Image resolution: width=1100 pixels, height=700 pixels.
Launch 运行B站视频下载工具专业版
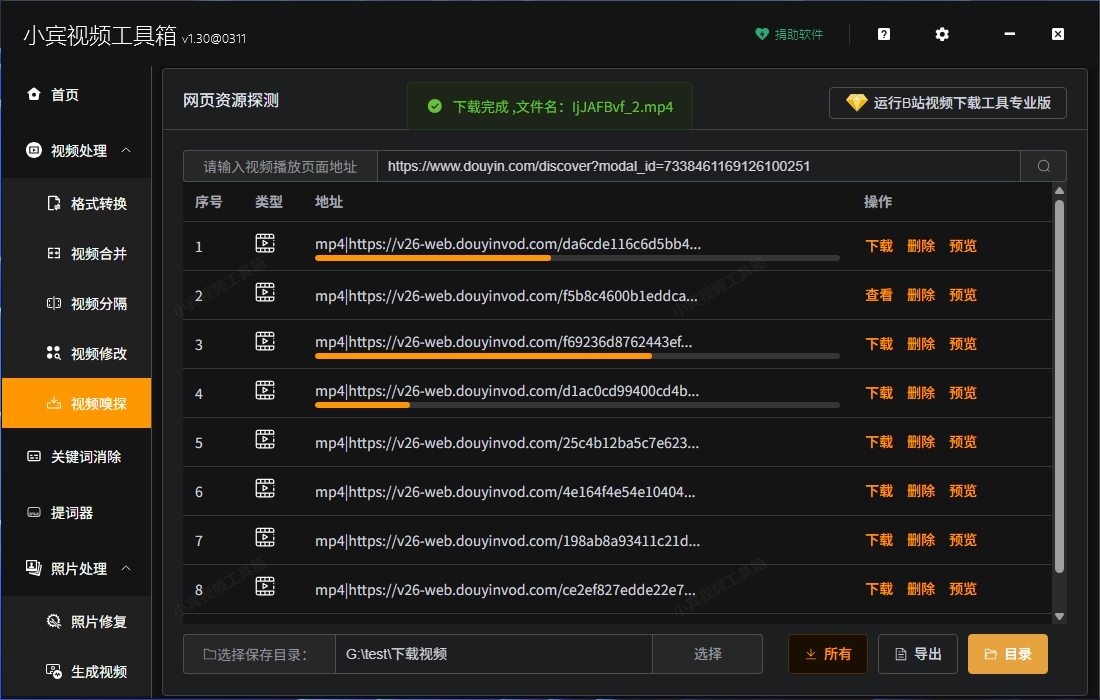(947, 102)
